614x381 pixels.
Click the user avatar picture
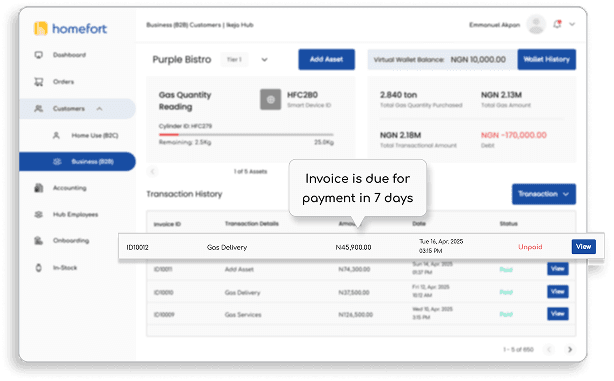coord(536,24)
